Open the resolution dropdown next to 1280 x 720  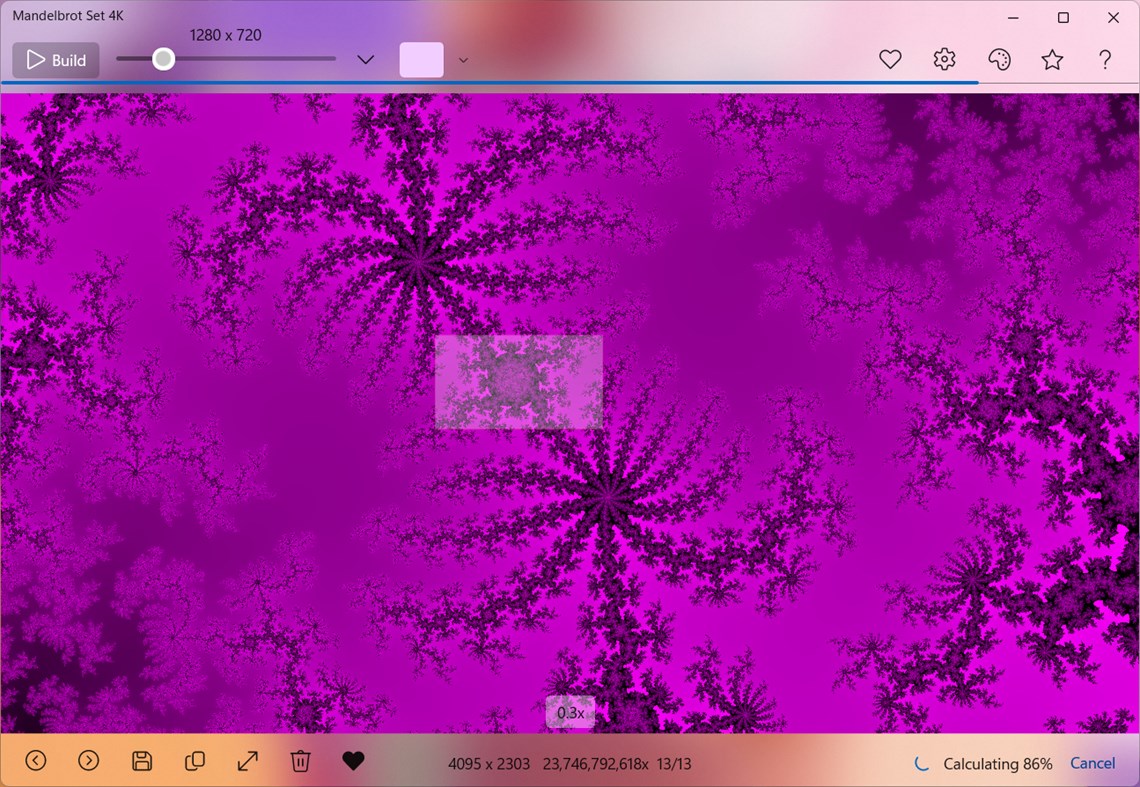[x=365, y=59]
